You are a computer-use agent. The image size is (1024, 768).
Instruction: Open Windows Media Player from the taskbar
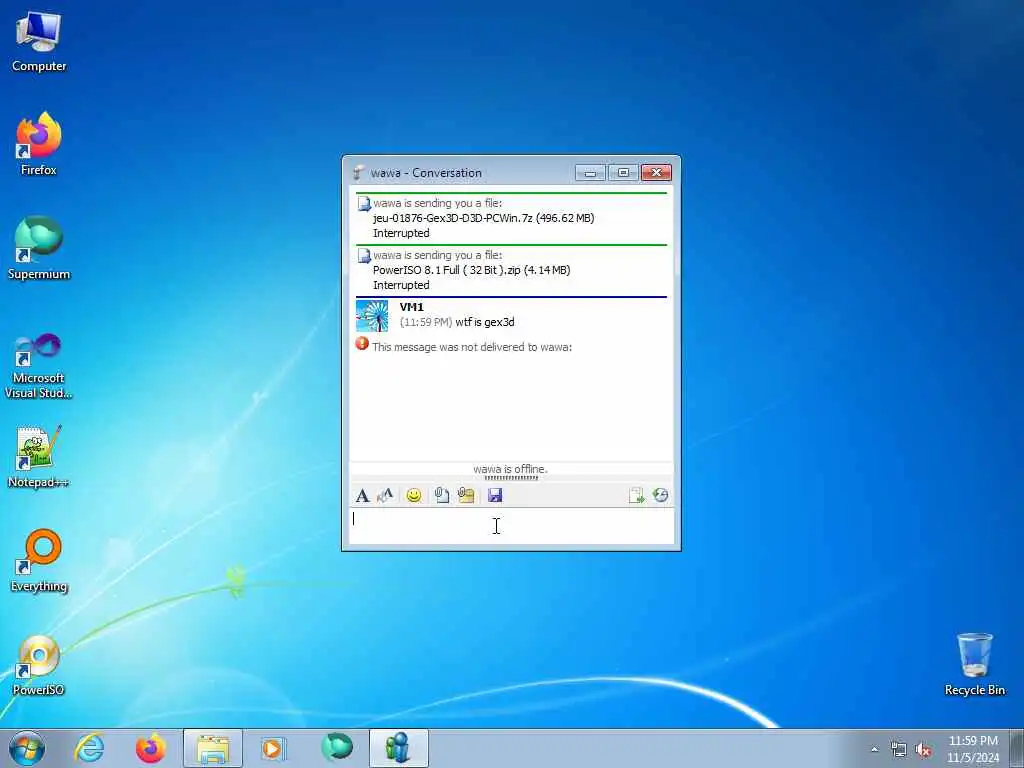coord(274,748)
